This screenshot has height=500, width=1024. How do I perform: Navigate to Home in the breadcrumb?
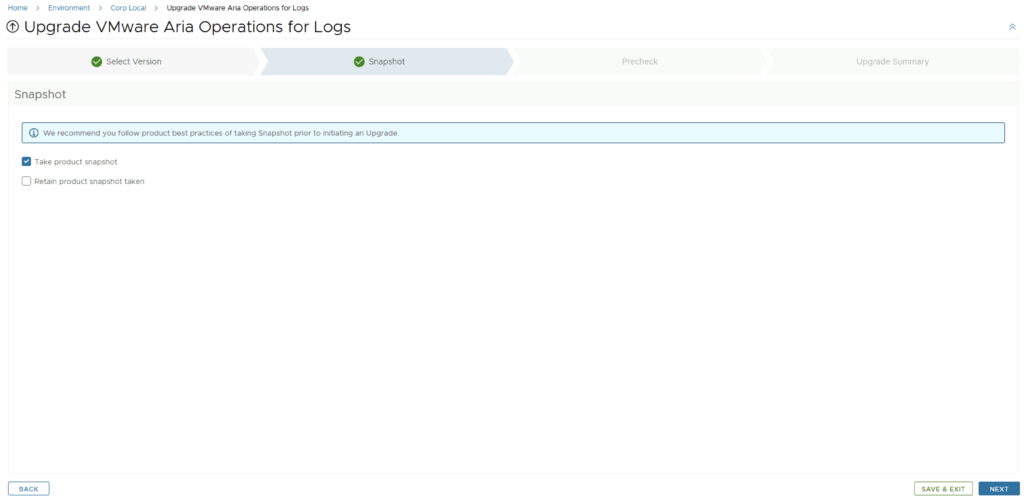click(x=18, y=8)
